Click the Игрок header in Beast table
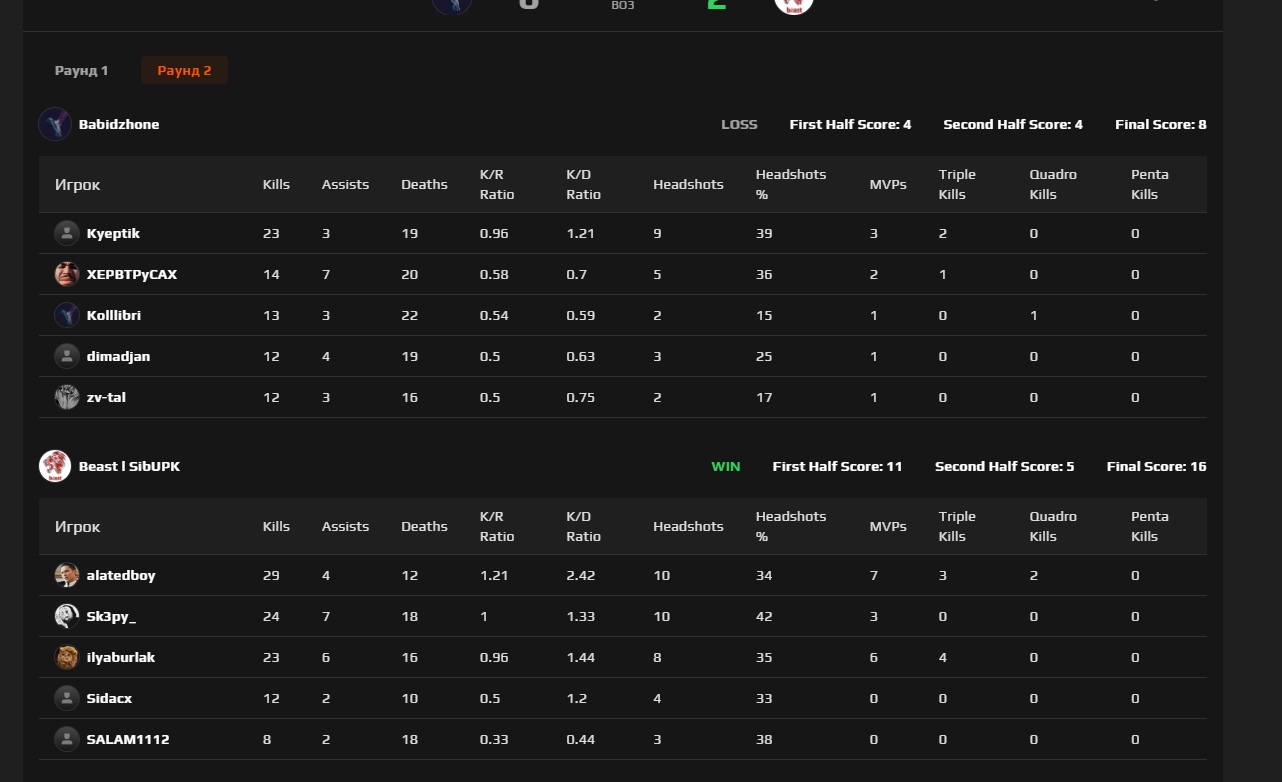 pos(78,526)
